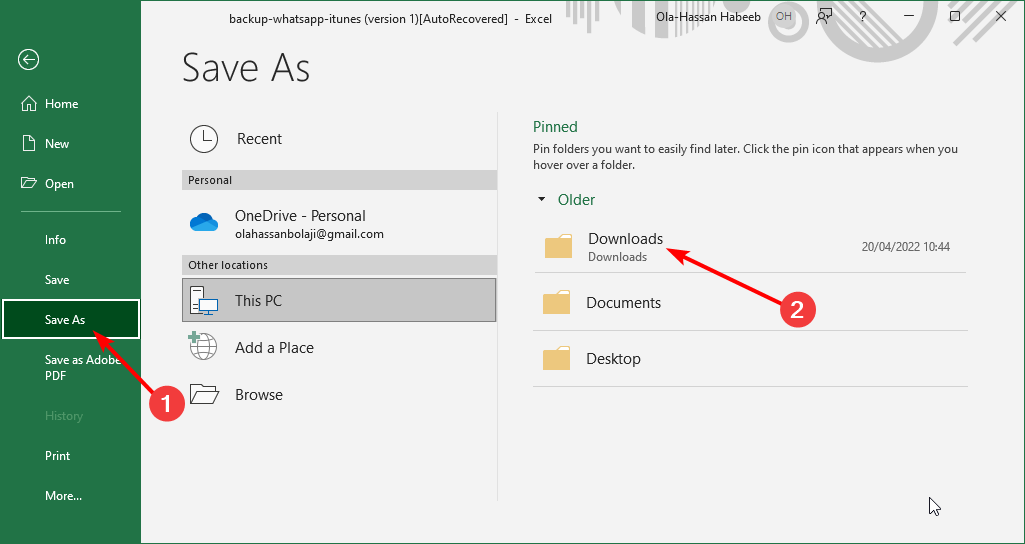The width and height of the screenshot is (1025, 544).
Task: Open the Home menu item
Action: click(61, 104)
